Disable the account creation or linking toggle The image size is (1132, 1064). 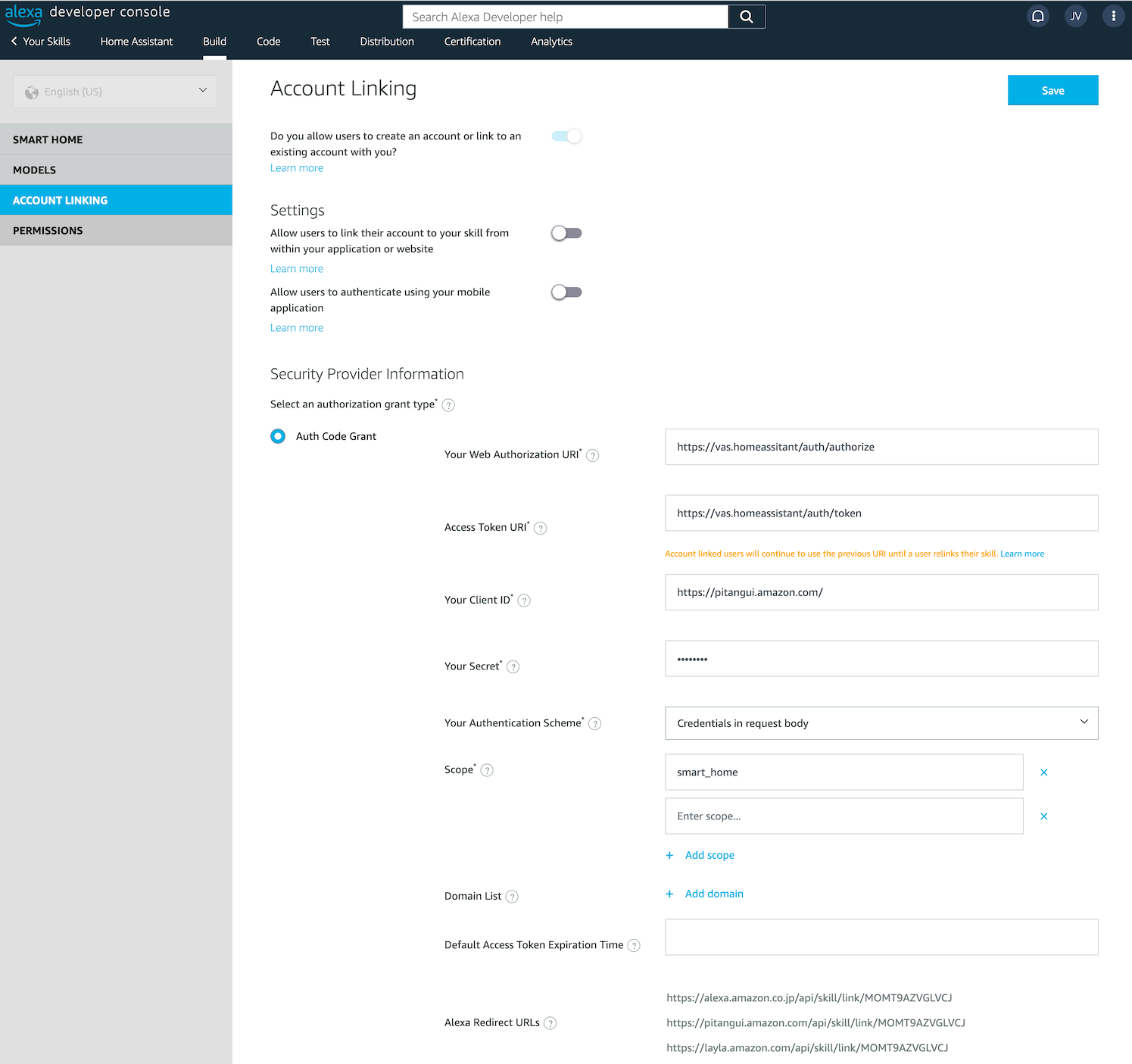click(x=566, y=136)
